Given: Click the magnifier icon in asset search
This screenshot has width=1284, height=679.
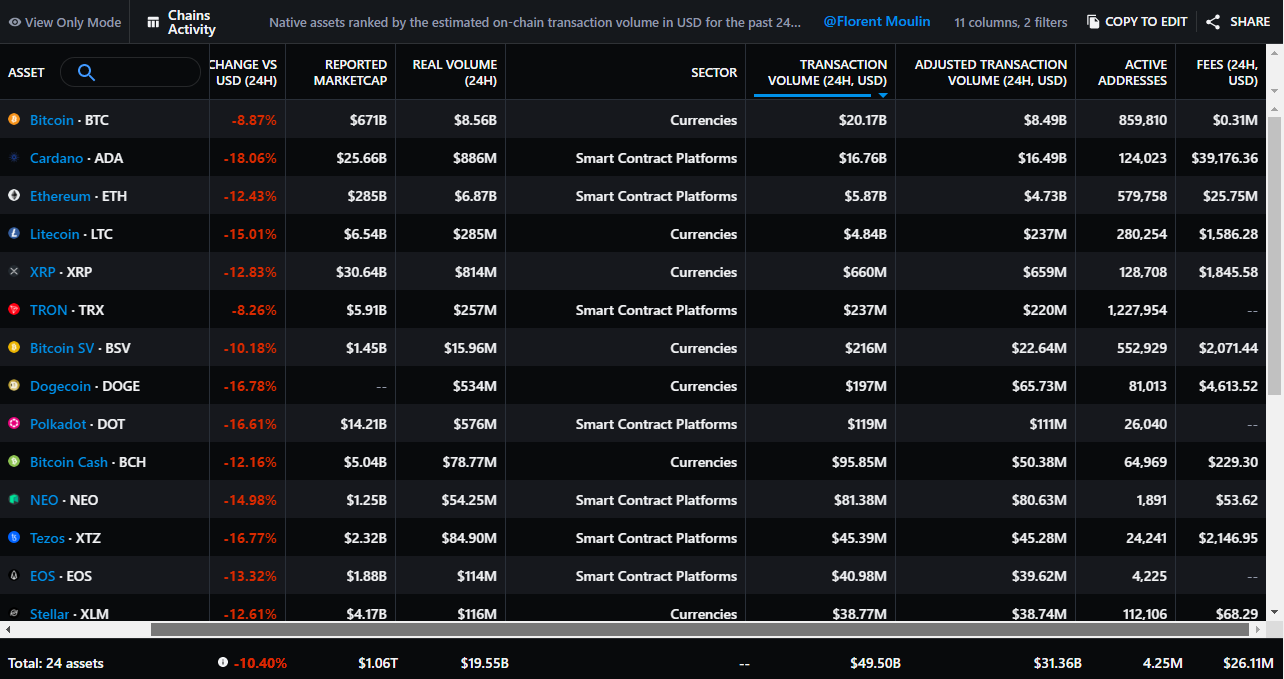Looking at the screenshot, I should tap(86, 72).
